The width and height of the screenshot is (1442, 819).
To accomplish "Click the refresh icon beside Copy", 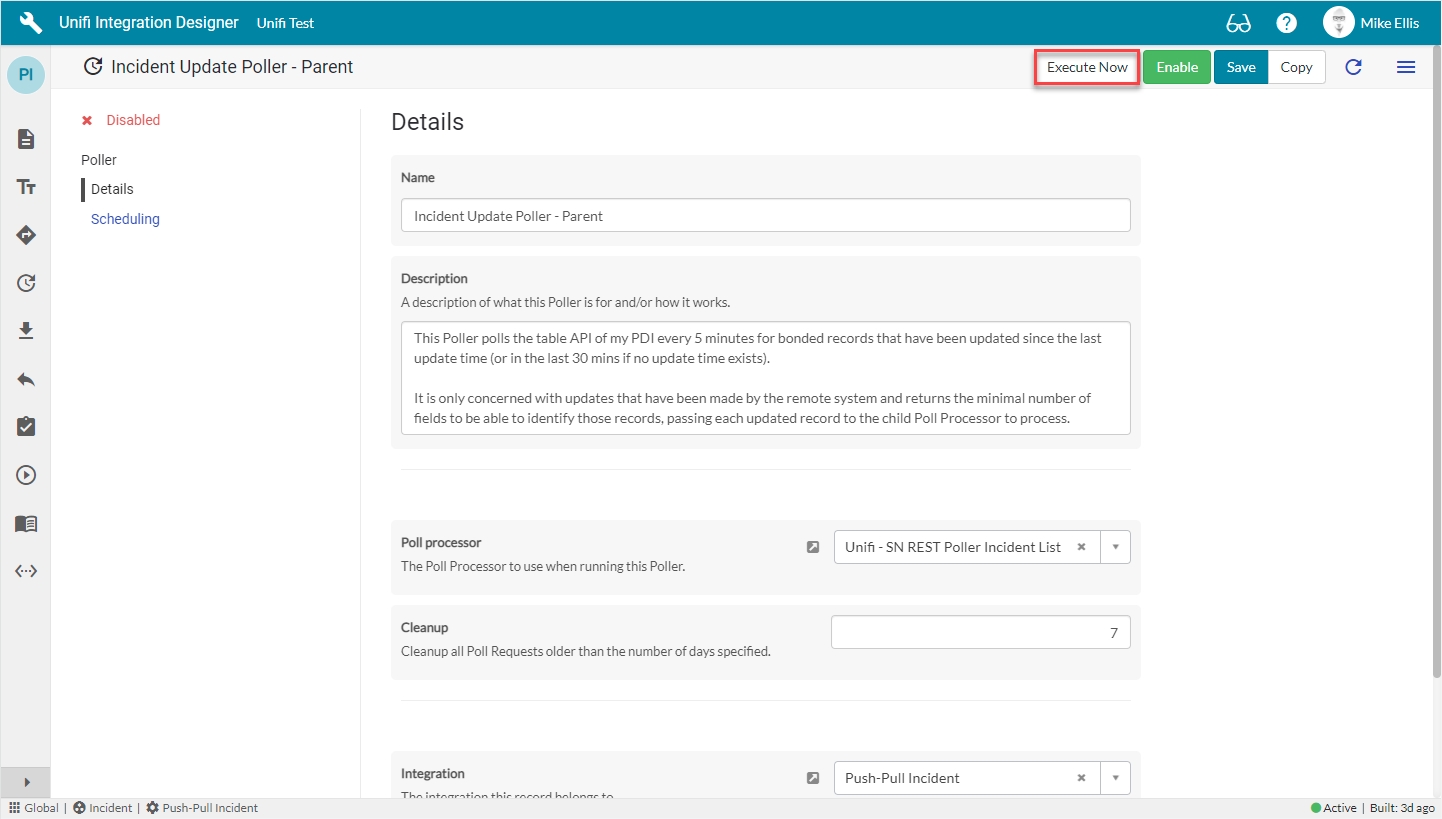I will tap(1353, 67).
